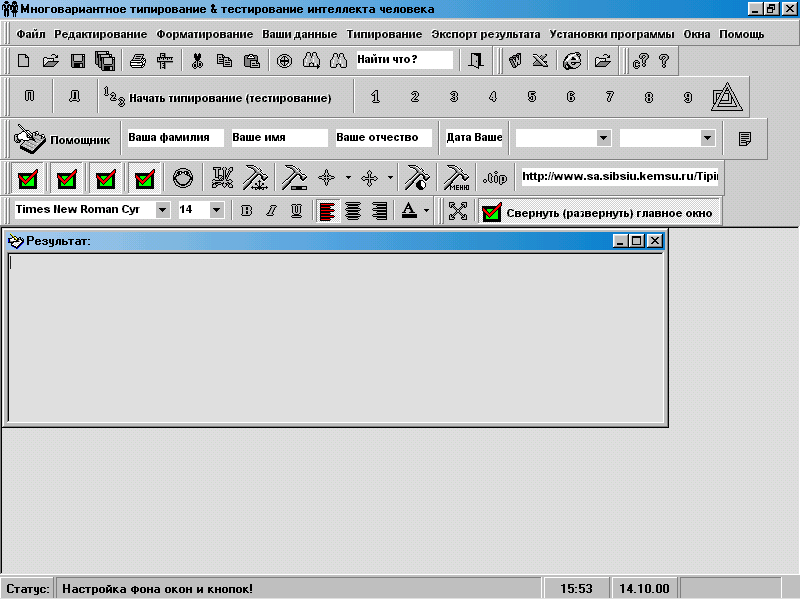The width and height of the screenshot is (800, 600).
Task: Open the Экспорт результата menu
Action: coord(486,34)
